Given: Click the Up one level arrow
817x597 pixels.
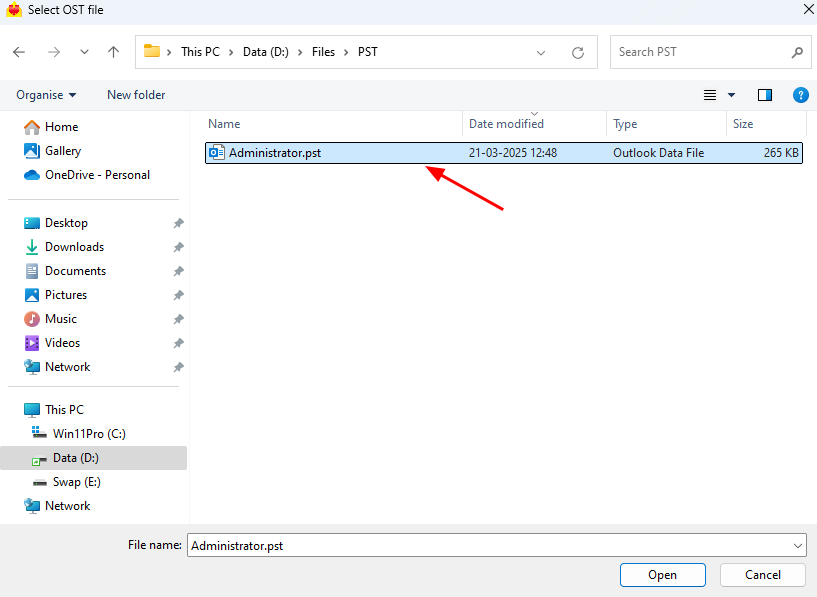Looking at the screenshot, I should pyautogui.click(x=113, y=52).
